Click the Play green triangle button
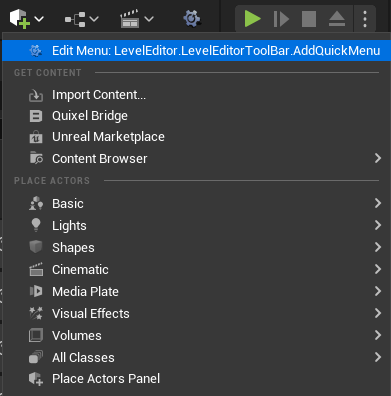The image size is (391, 396). [x=252, y=19]
